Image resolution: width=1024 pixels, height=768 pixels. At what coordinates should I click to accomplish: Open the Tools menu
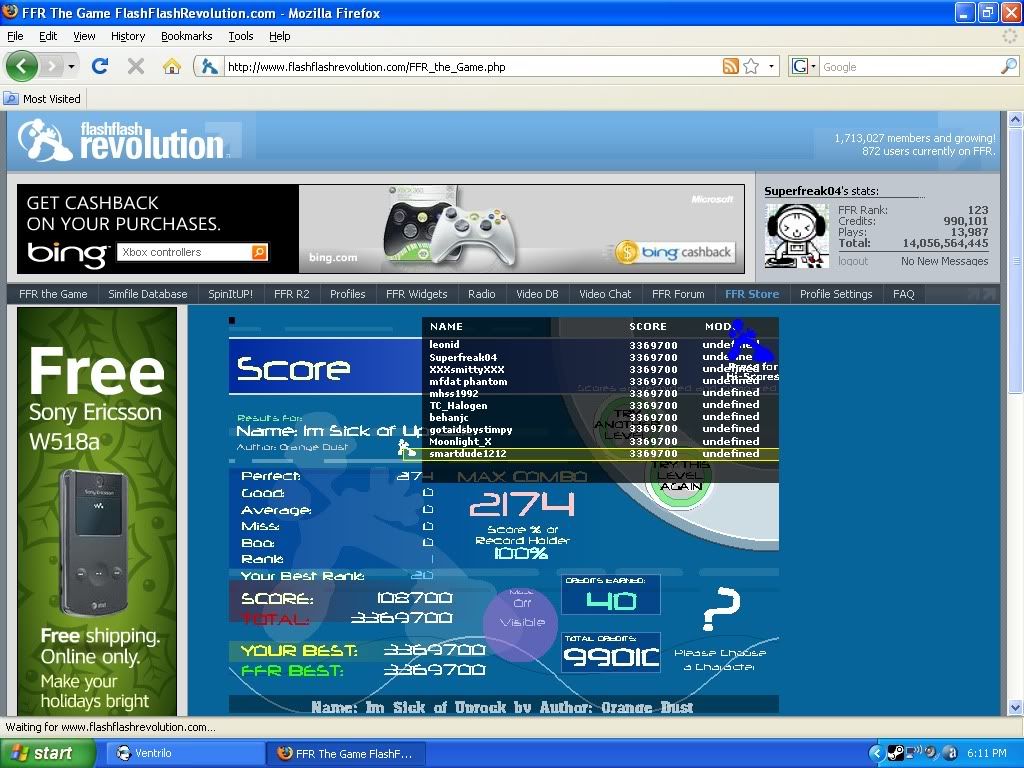(x=240, y=36)
